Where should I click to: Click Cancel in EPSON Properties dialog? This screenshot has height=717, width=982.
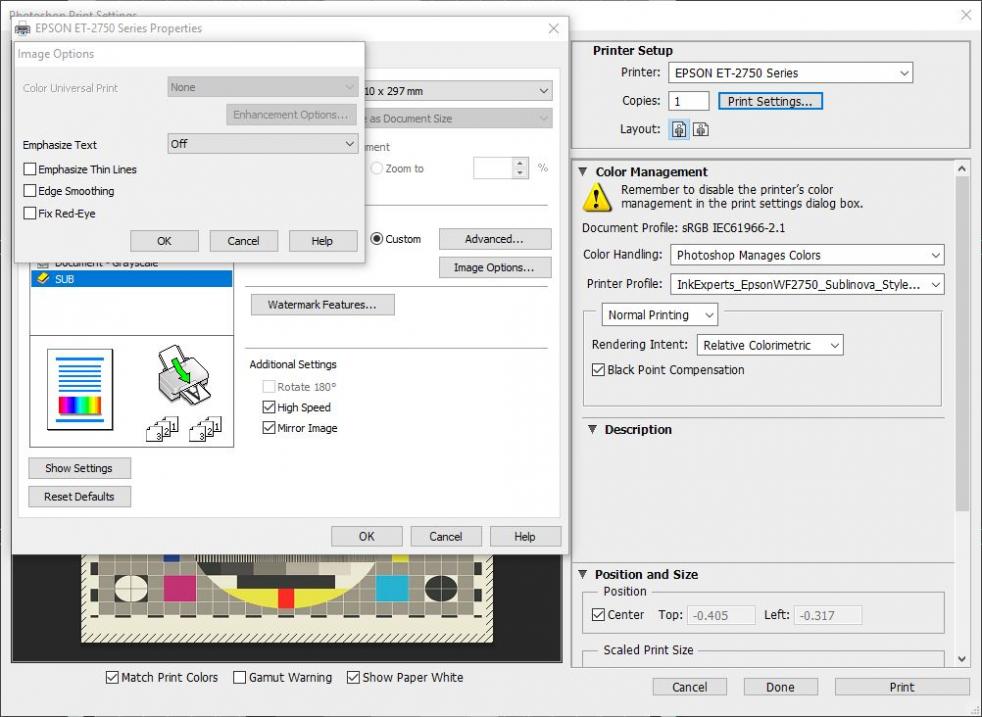446,536
